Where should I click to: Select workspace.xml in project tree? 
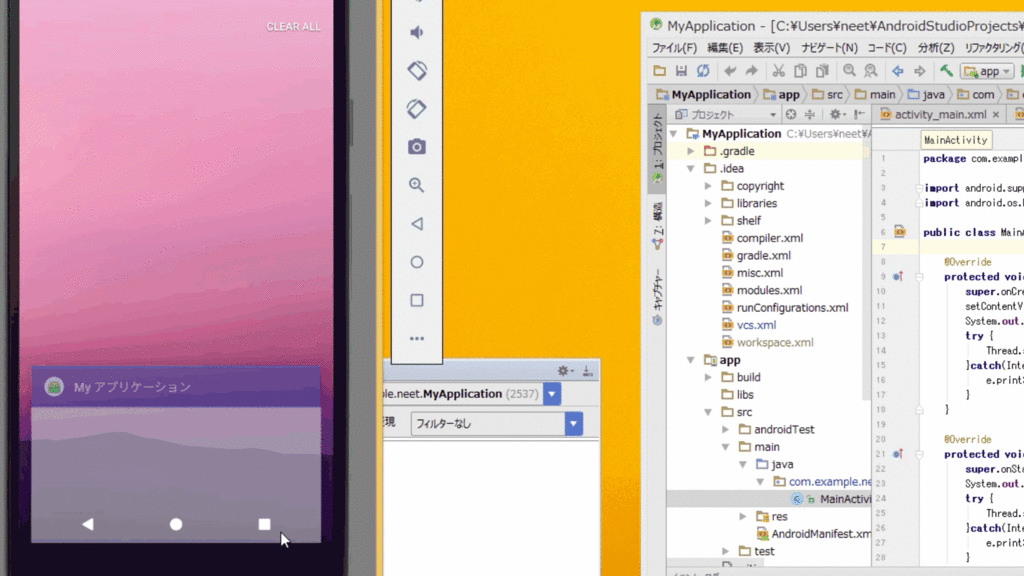click(x=775, y=343)
